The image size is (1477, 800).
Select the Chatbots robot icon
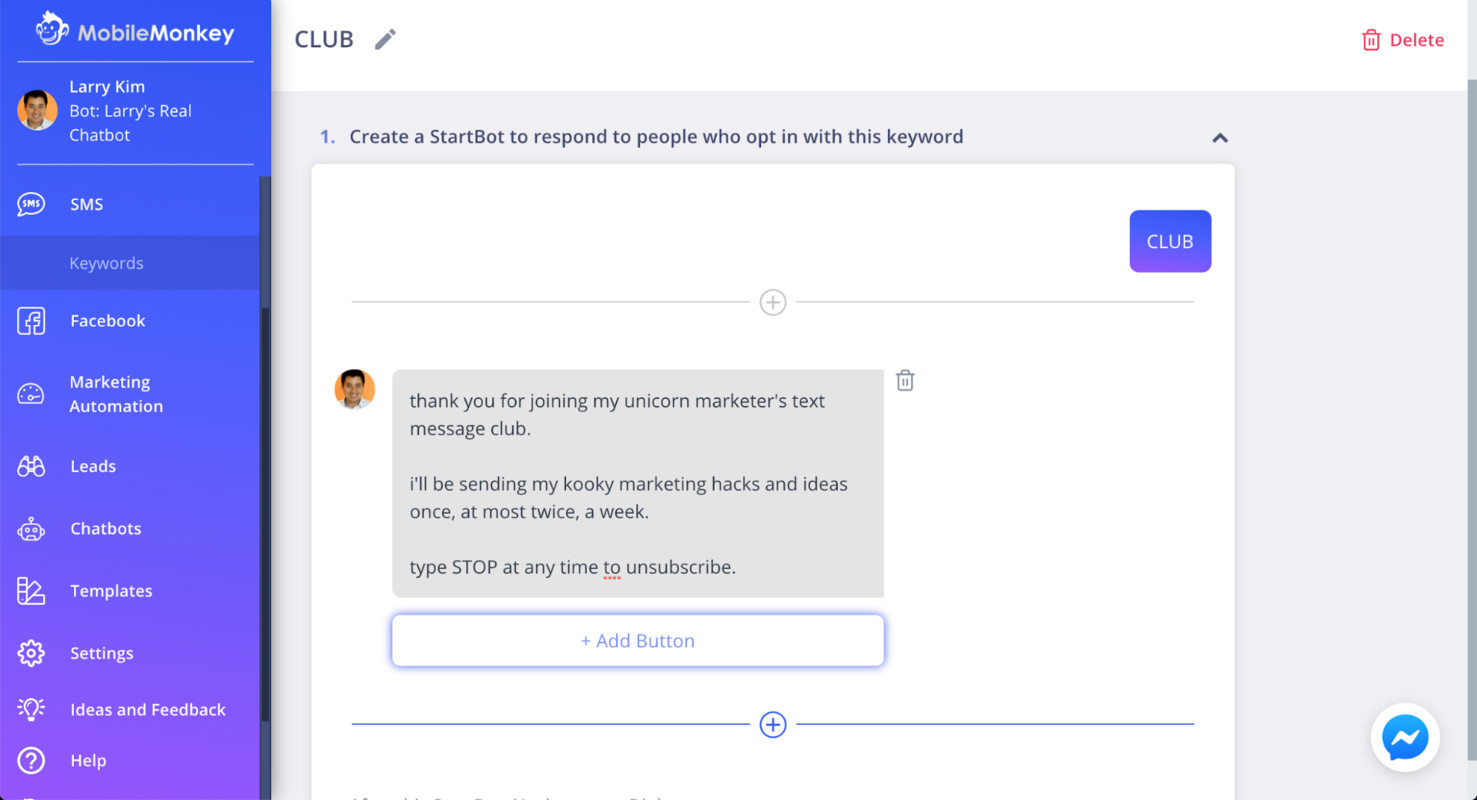click(x=31, y=528)
